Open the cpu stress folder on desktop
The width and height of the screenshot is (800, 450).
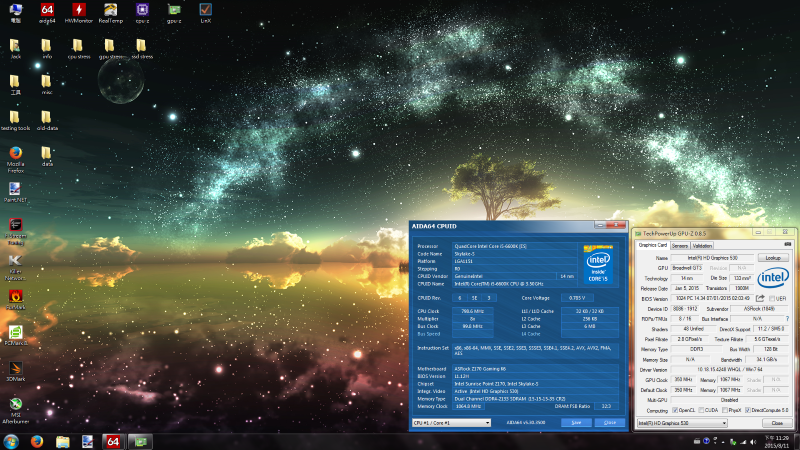(x=78, y=47)
